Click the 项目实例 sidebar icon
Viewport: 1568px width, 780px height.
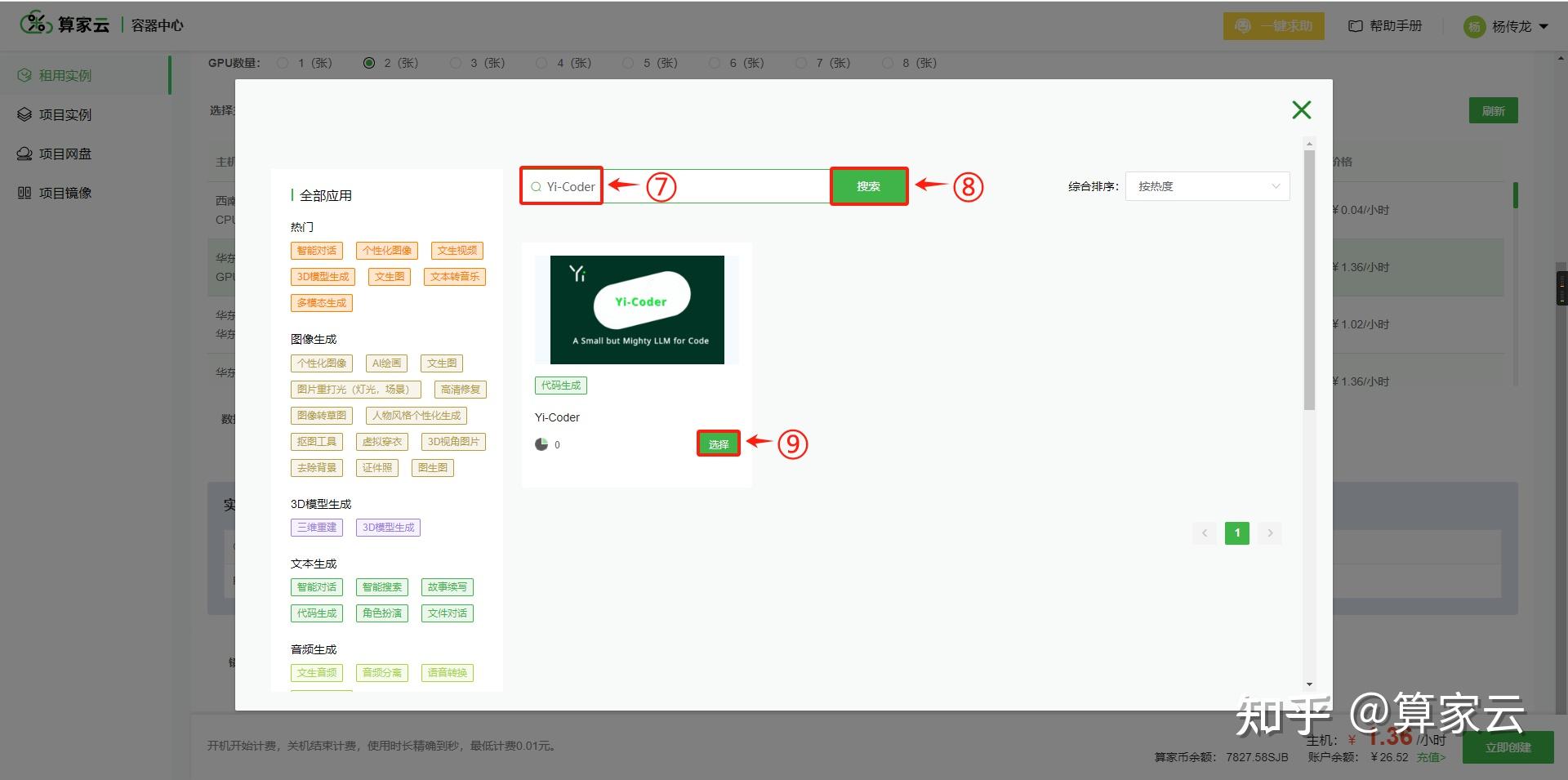point(24,114)
